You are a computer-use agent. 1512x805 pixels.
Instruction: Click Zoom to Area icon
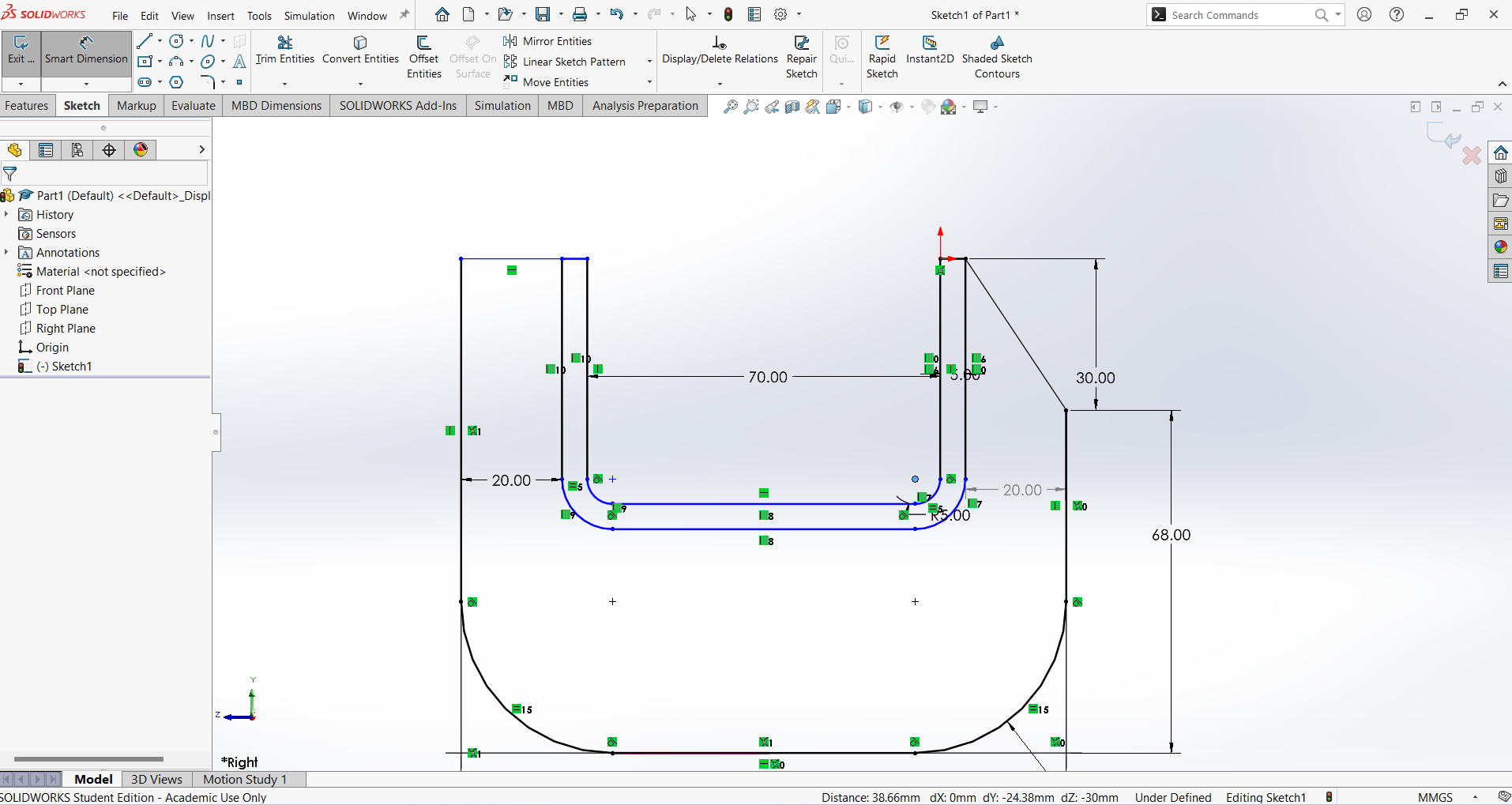click(x=751, y=107)
